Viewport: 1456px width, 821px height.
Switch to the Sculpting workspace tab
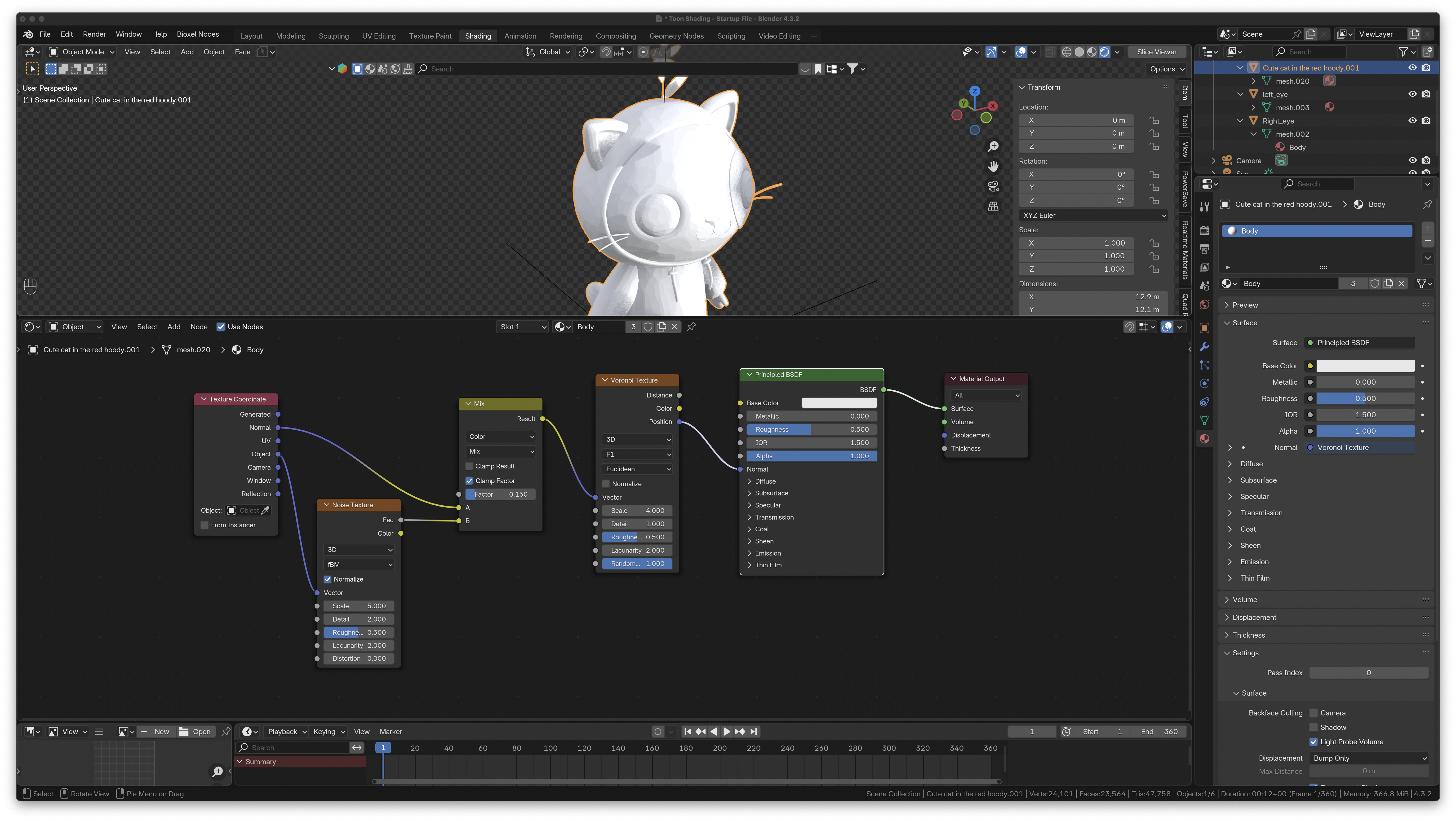coord(333,36)
